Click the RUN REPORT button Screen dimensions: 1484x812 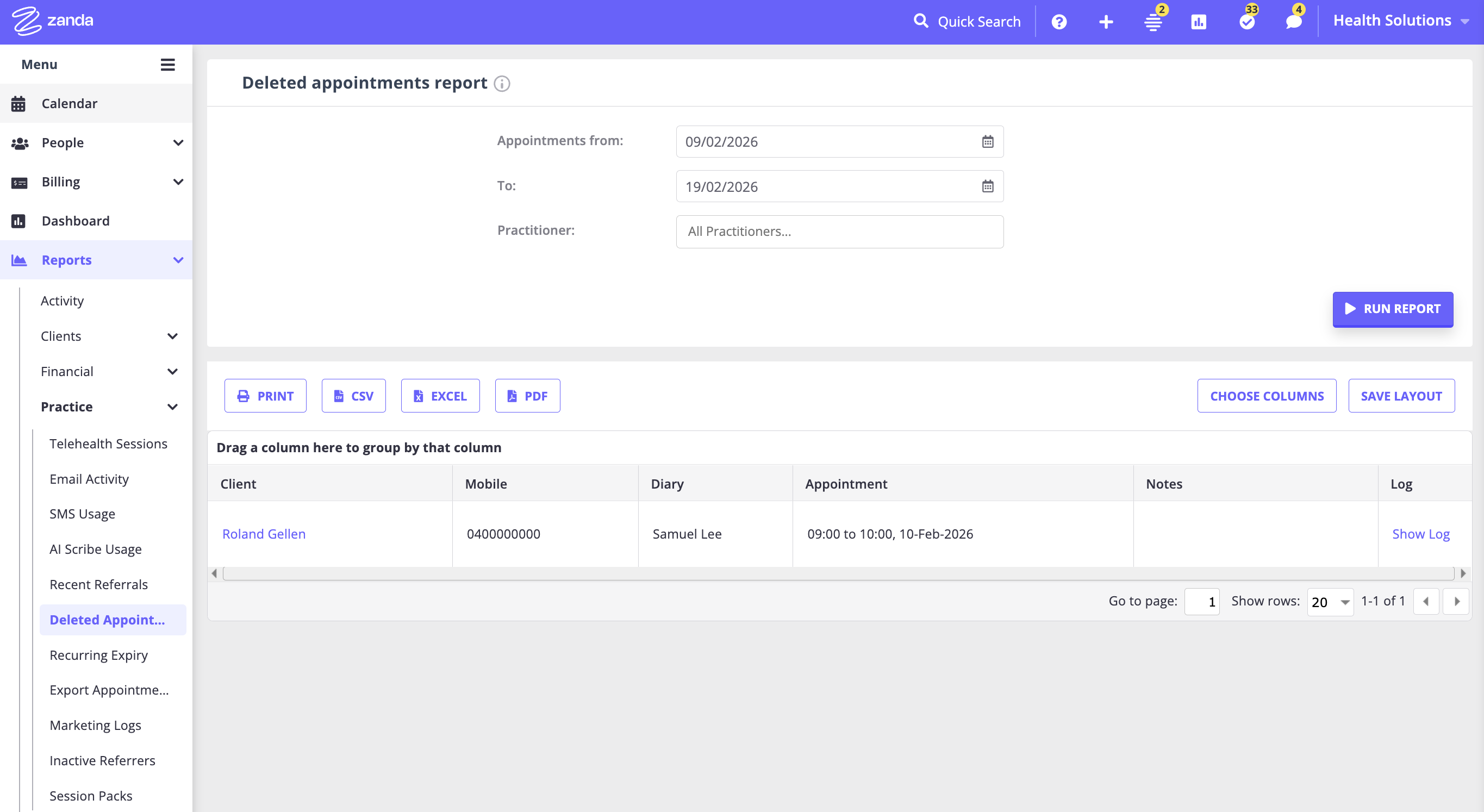1392,309
